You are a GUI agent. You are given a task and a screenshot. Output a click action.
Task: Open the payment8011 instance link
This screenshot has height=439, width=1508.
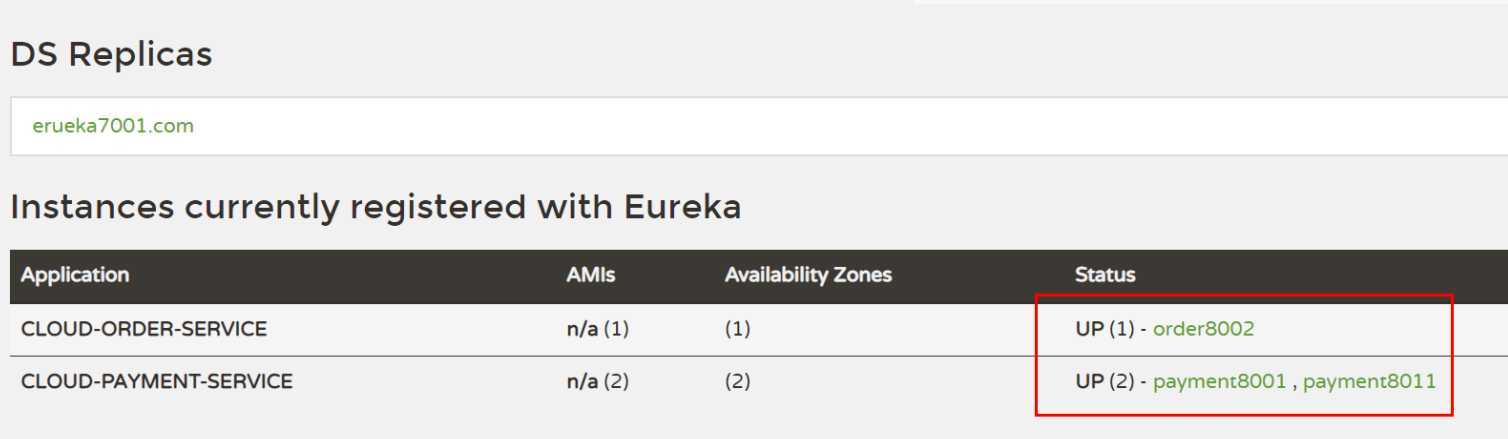[x=1369, y=381]
